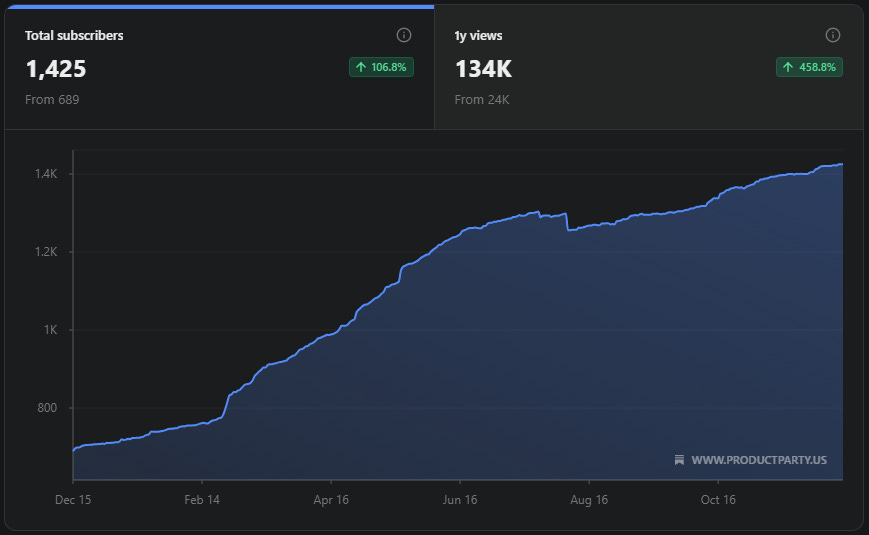Click the Apr 16 axis label
869x535 pixels.
coord(331,500)
